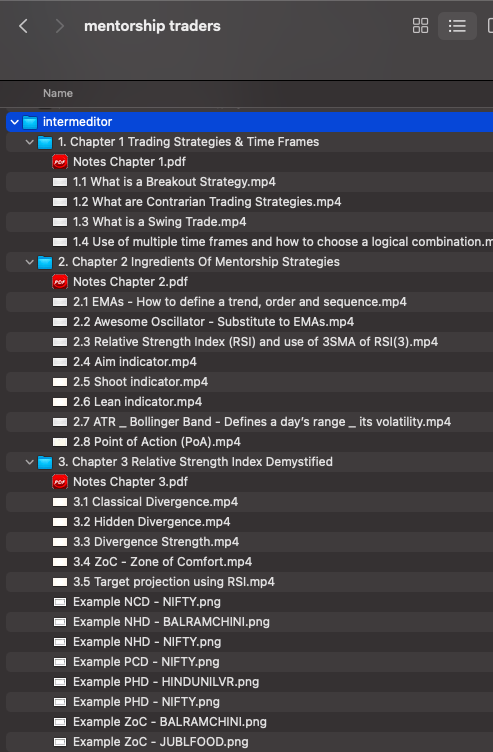
Task: Click the PDF icon for Notes Chapter 1.pdf
Action: pyautogui.click(x=60, y=162)
